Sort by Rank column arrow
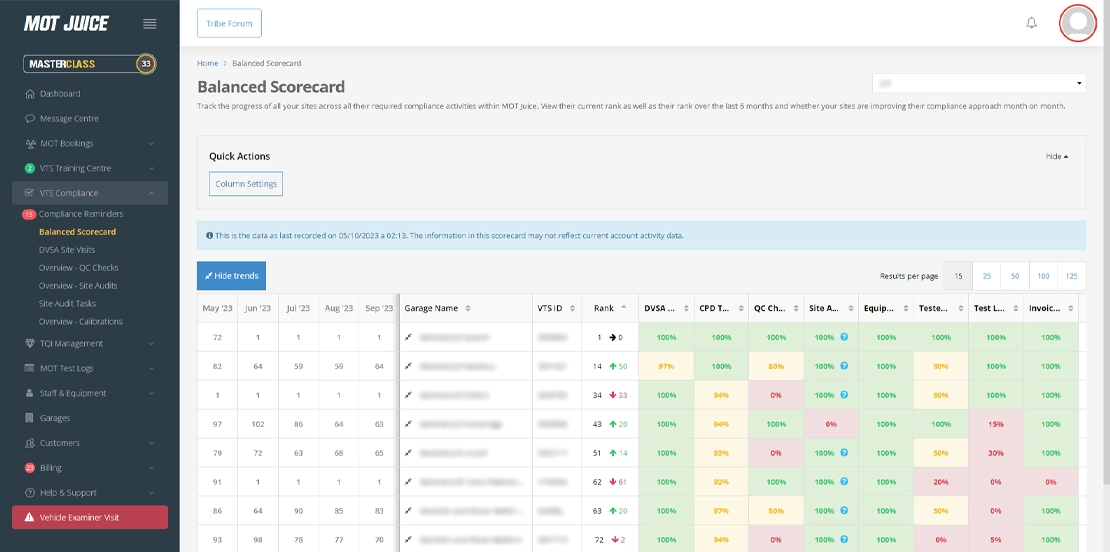1110x552 pixels. (x=624, y=308)
